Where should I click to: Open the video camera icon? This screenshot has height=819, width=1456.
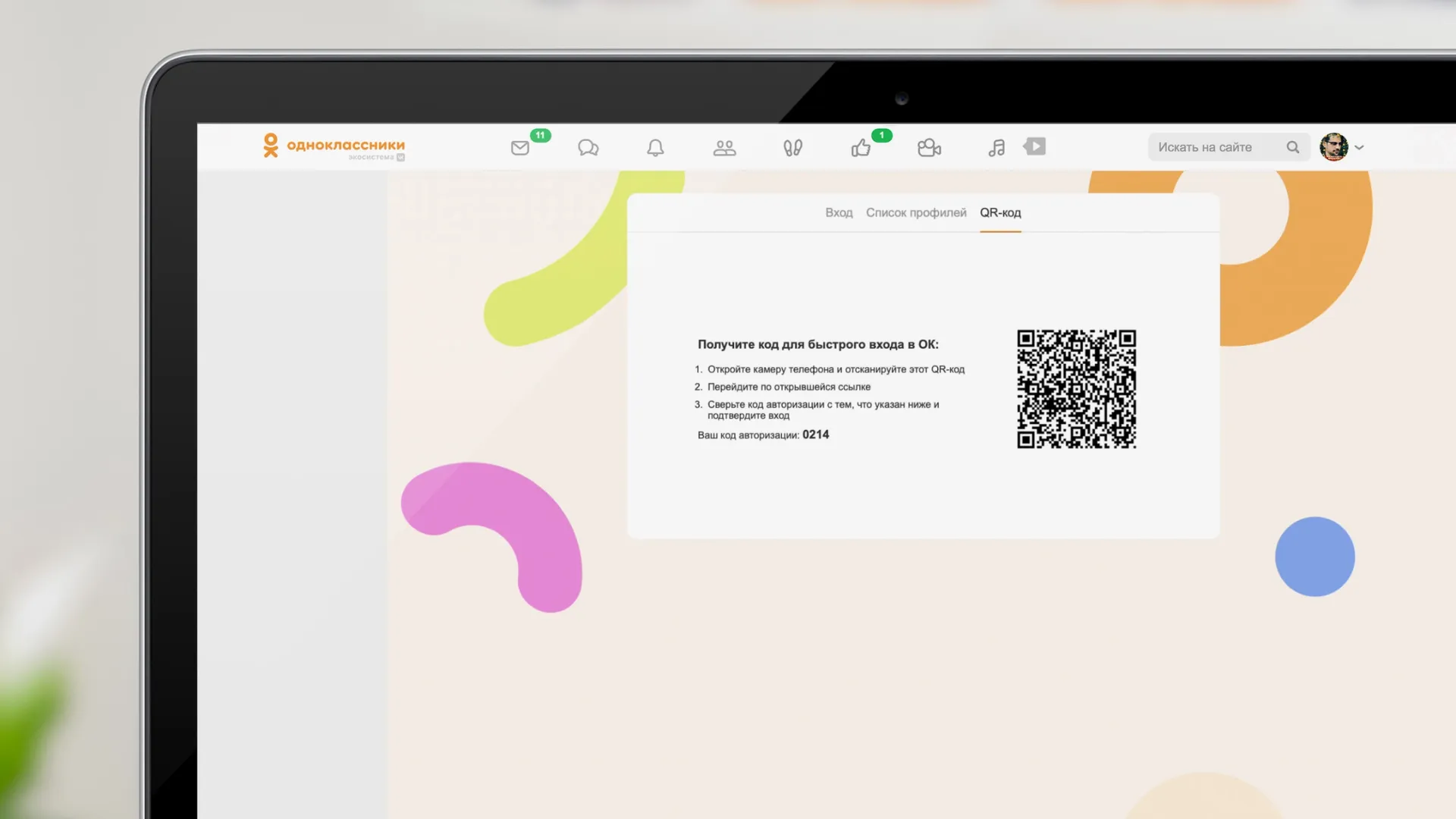coord(929,148)
